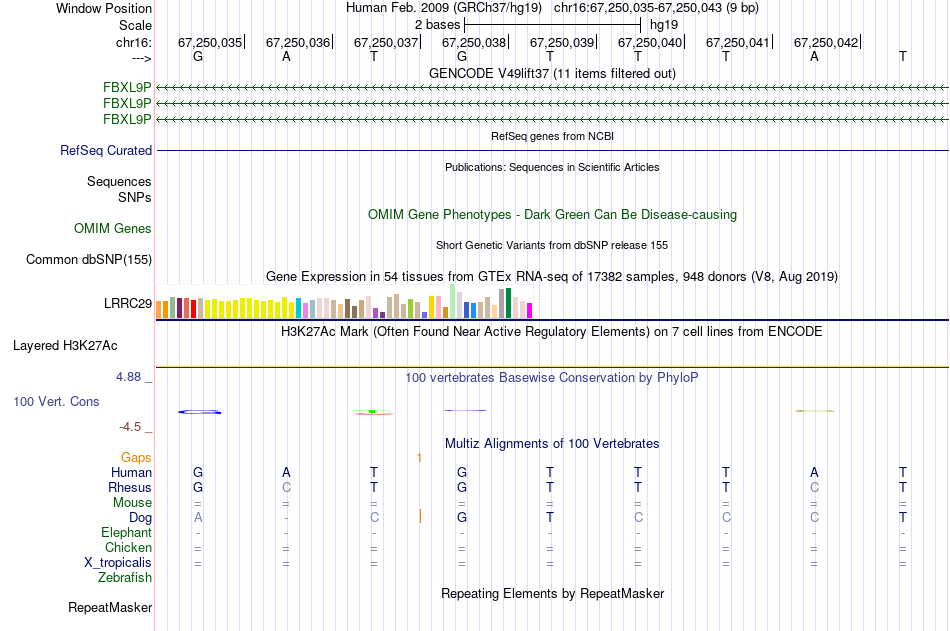Click the -4.5 lower scale value

tap(130, 427)
